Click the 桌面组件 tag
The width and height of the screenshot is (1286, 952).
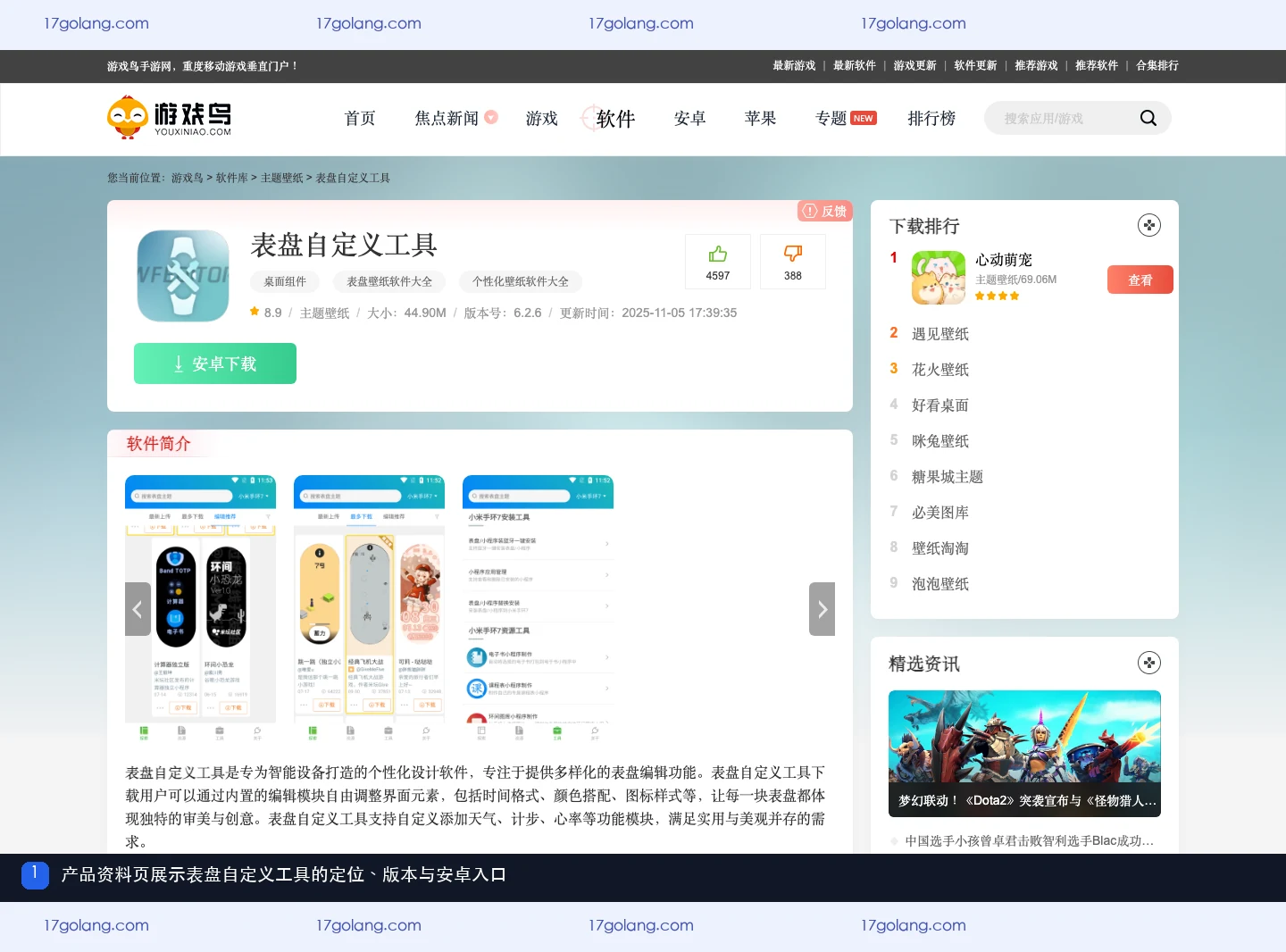coord(285,281)
